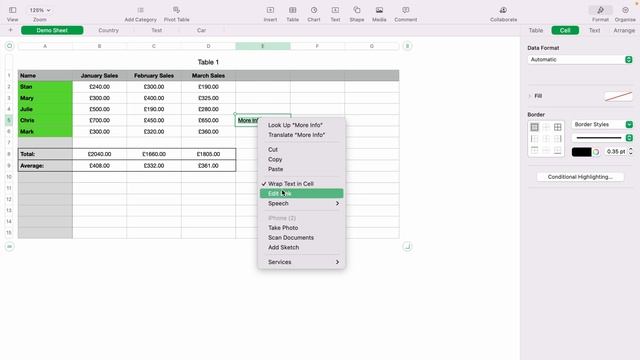Choose the highlighted Edit Link item
This screenshot has width=640, height=360.
[302, 193]
